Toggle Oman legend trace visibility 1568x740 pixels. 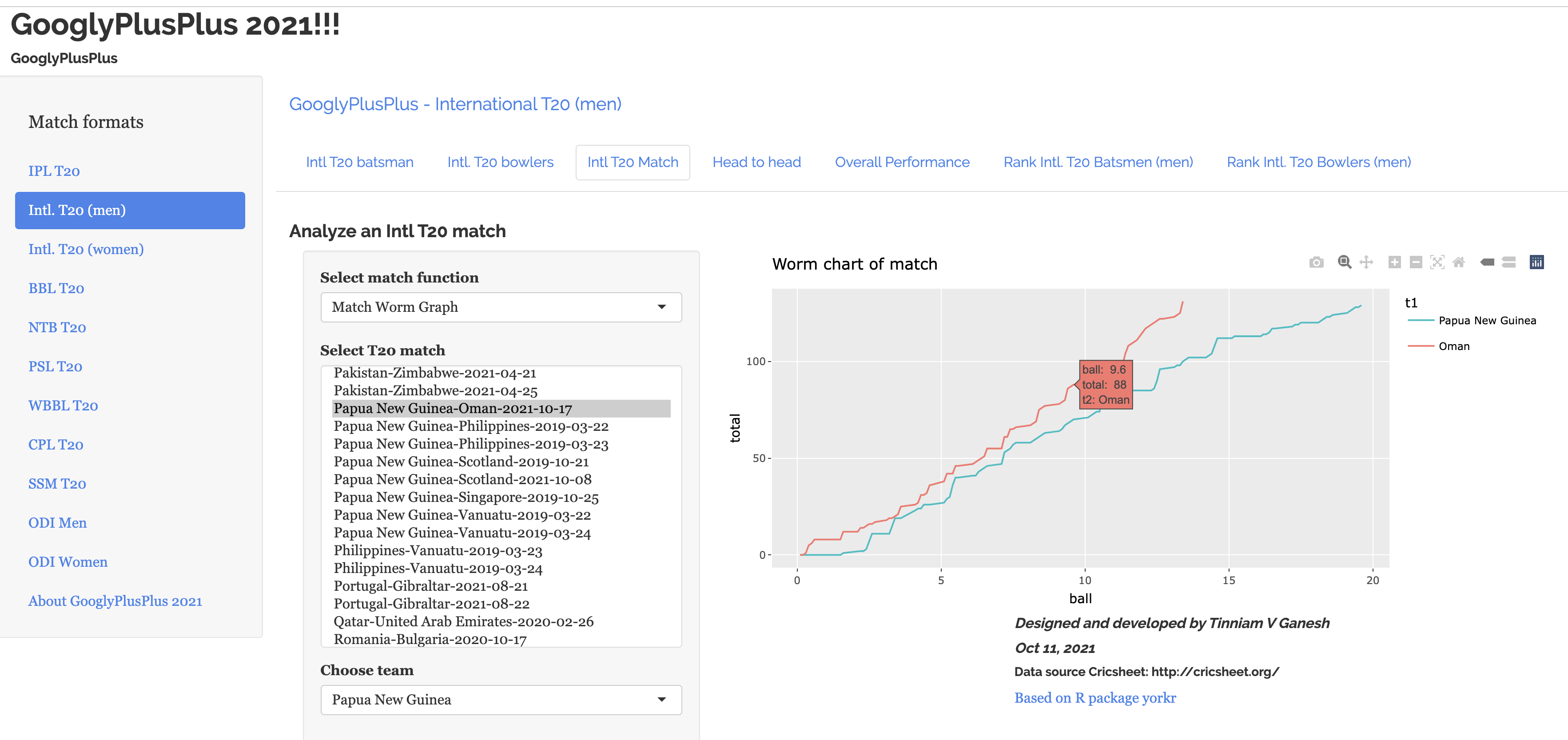[1453, 346]
